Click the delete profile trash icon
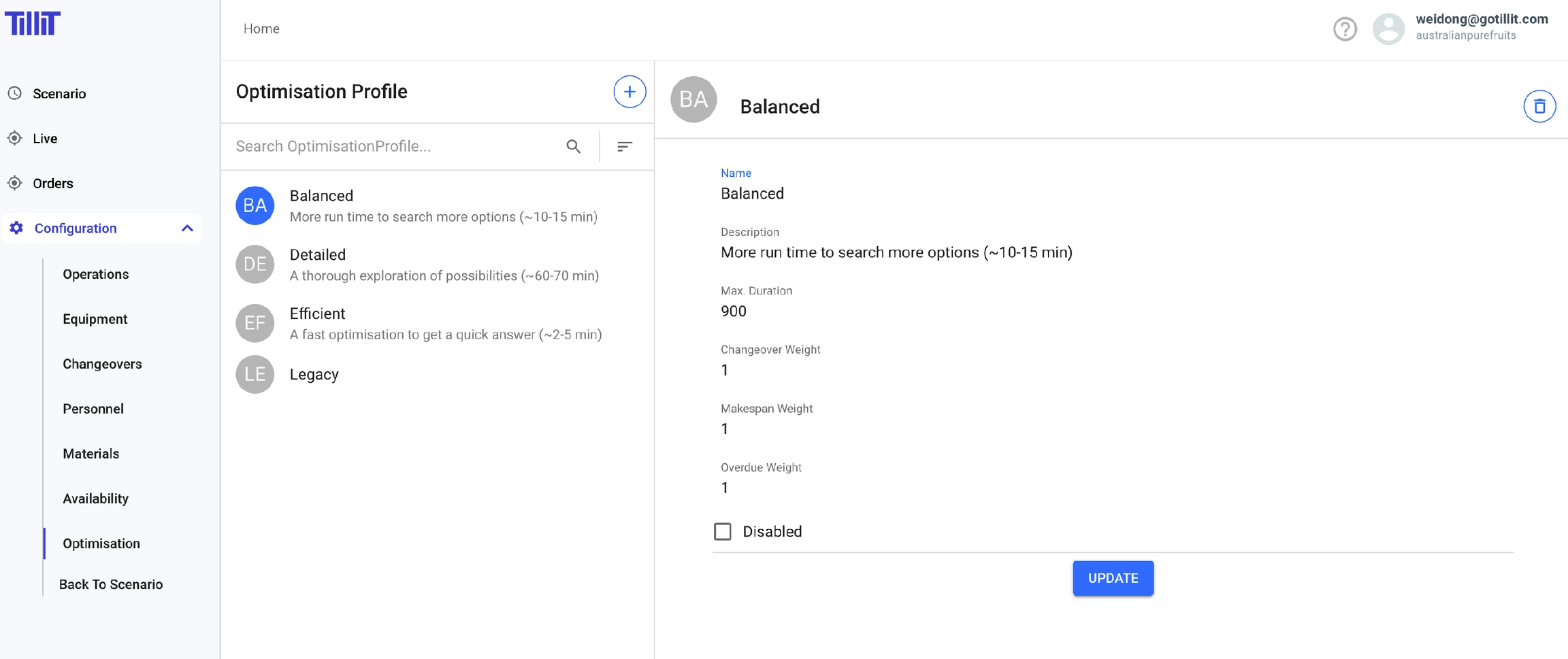1568x659 pixels. coord(1539,106)
